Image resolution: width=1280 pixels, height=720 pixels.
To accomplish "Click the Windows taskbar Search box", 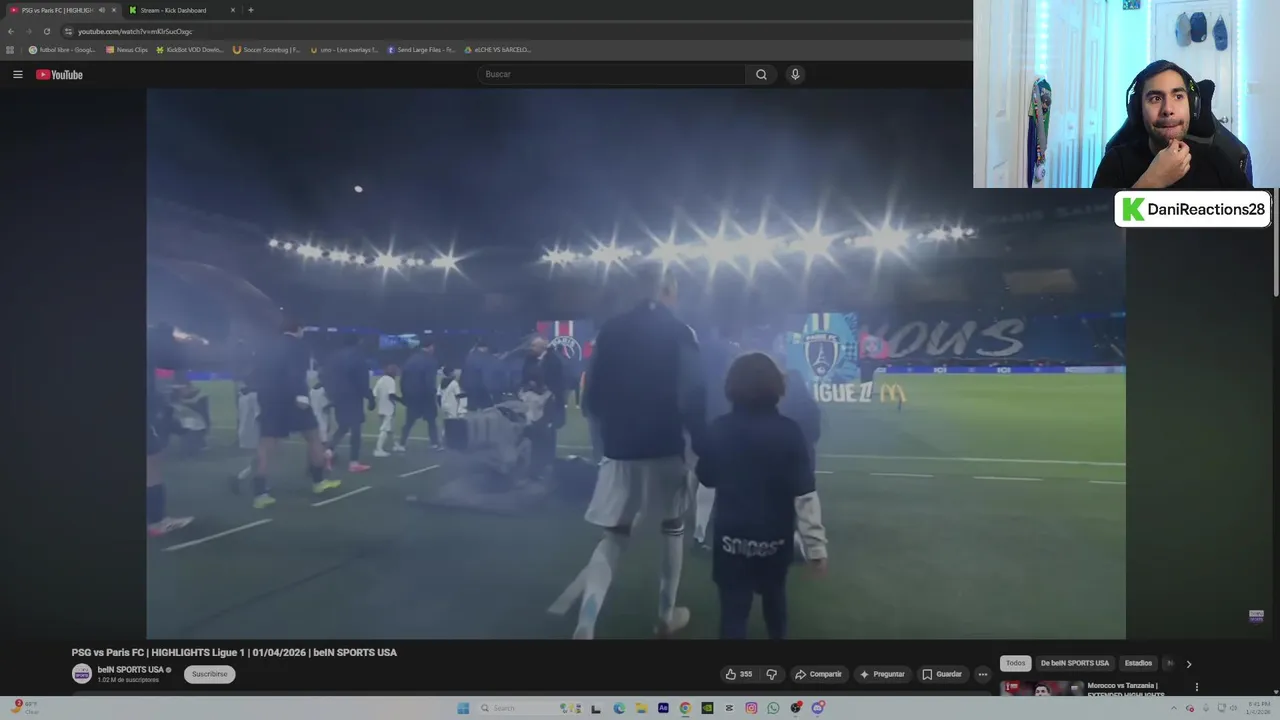I will pos(530,708).
